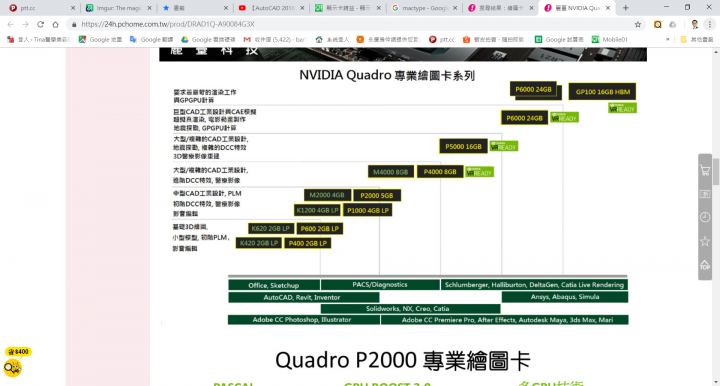Open browsing history via the clock icon
The height and width of the screenshot is (386, 720).
pyautogui.click(x=705, y=217)
